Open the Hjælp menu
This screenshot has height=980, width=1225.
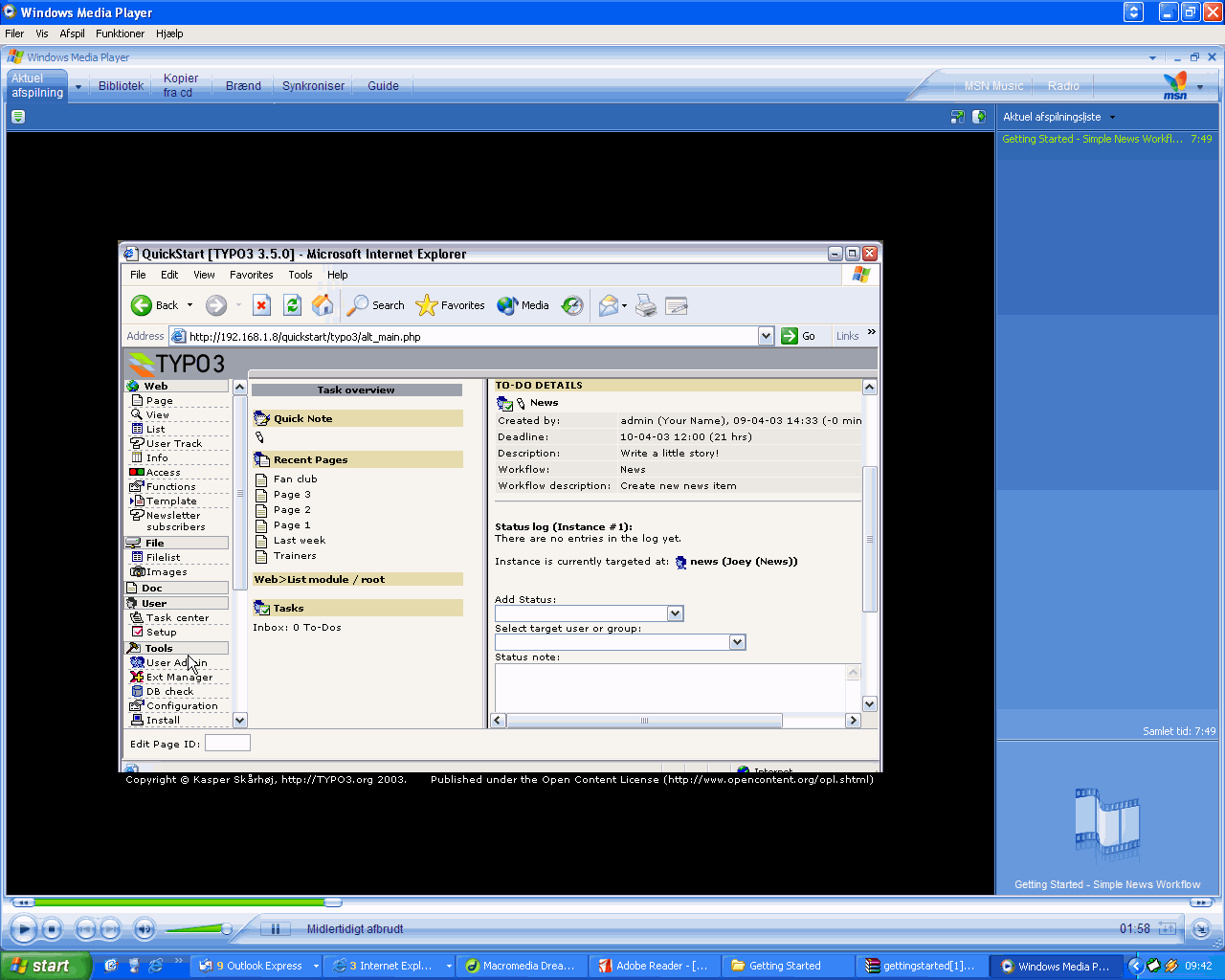tap(169, 33)
